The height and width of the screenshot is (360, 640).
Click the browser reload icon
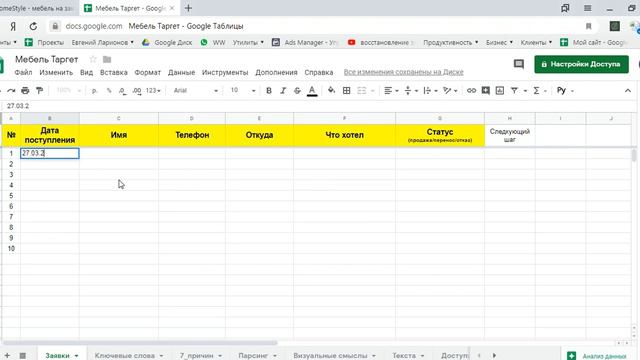33,26
